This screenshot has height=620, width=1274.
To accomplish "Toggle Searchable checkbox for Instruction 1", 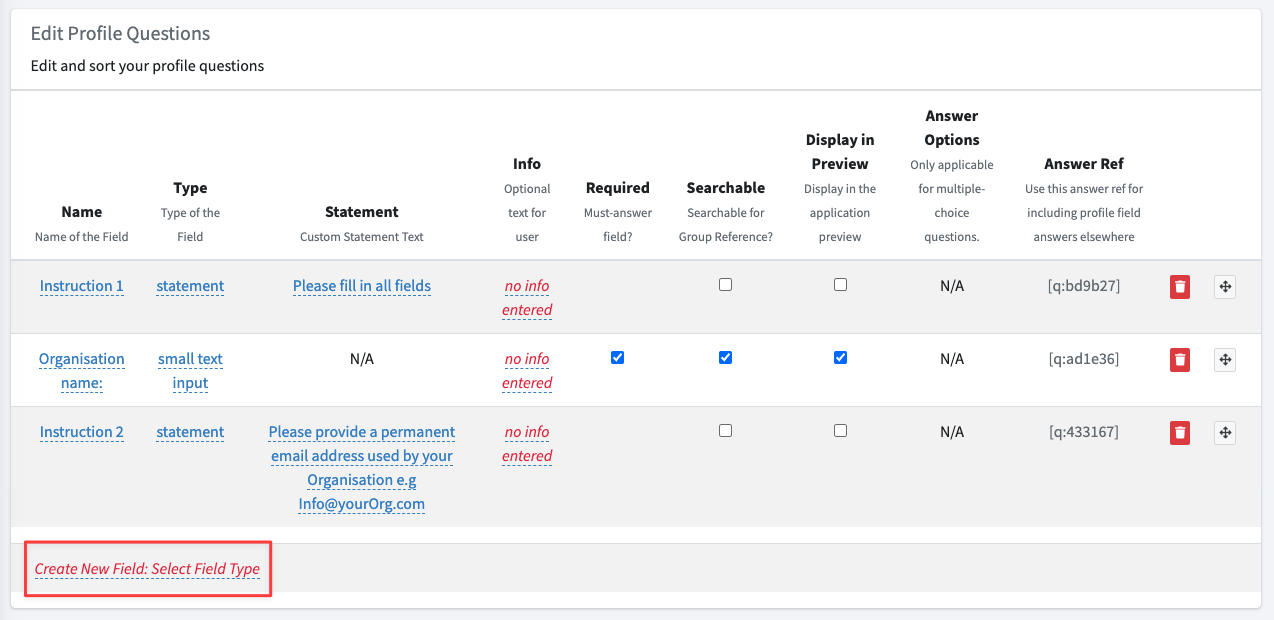I will 725,285.
